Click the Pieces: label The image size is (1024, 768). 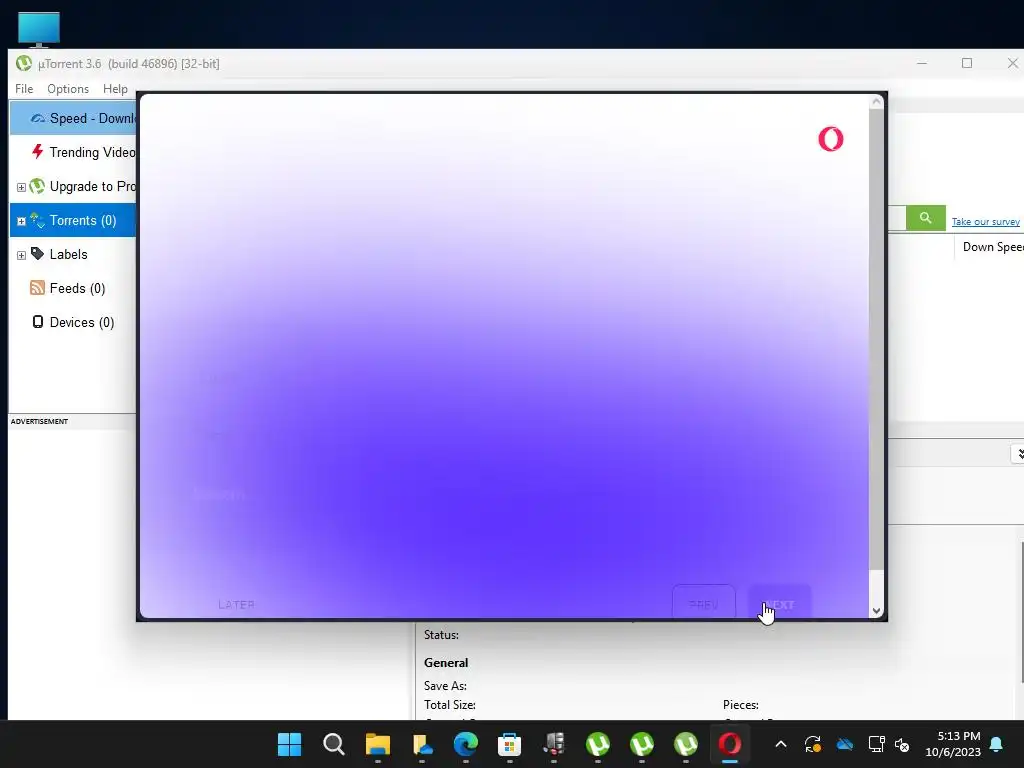click(741, 705)
